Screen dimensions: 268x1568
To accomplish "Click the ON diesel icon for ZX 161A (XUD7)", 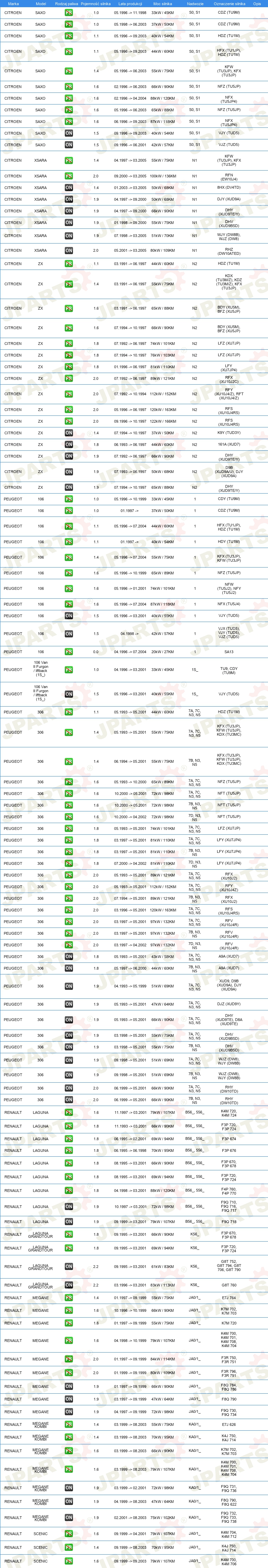I will tap(69, 444).
